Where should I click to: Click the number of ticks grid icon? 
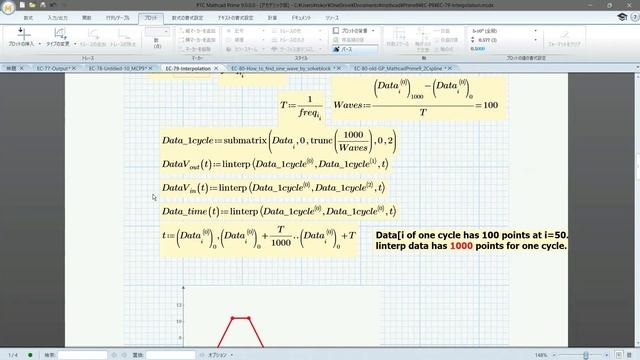[398, 33]
